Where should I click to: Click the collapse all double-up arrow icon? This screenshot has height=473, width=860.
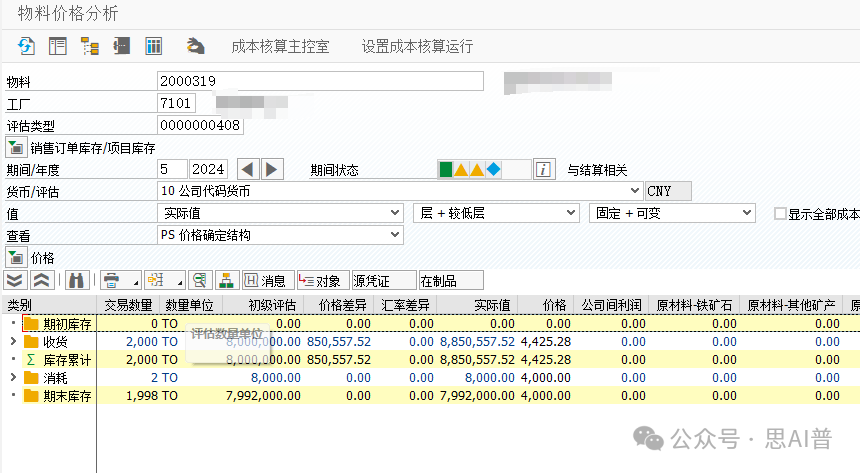[41, 280]
